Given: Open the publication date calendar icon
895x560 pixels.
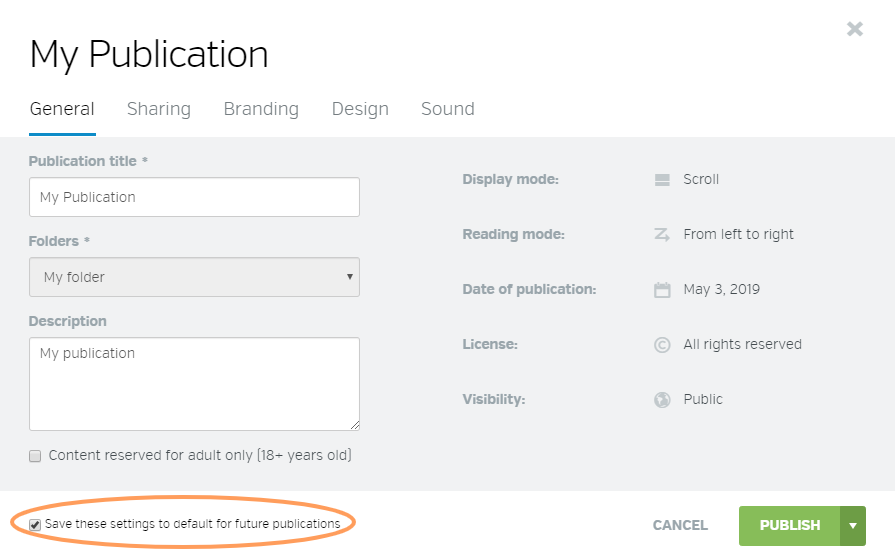Looking at the screenshot, I should 661,290.
